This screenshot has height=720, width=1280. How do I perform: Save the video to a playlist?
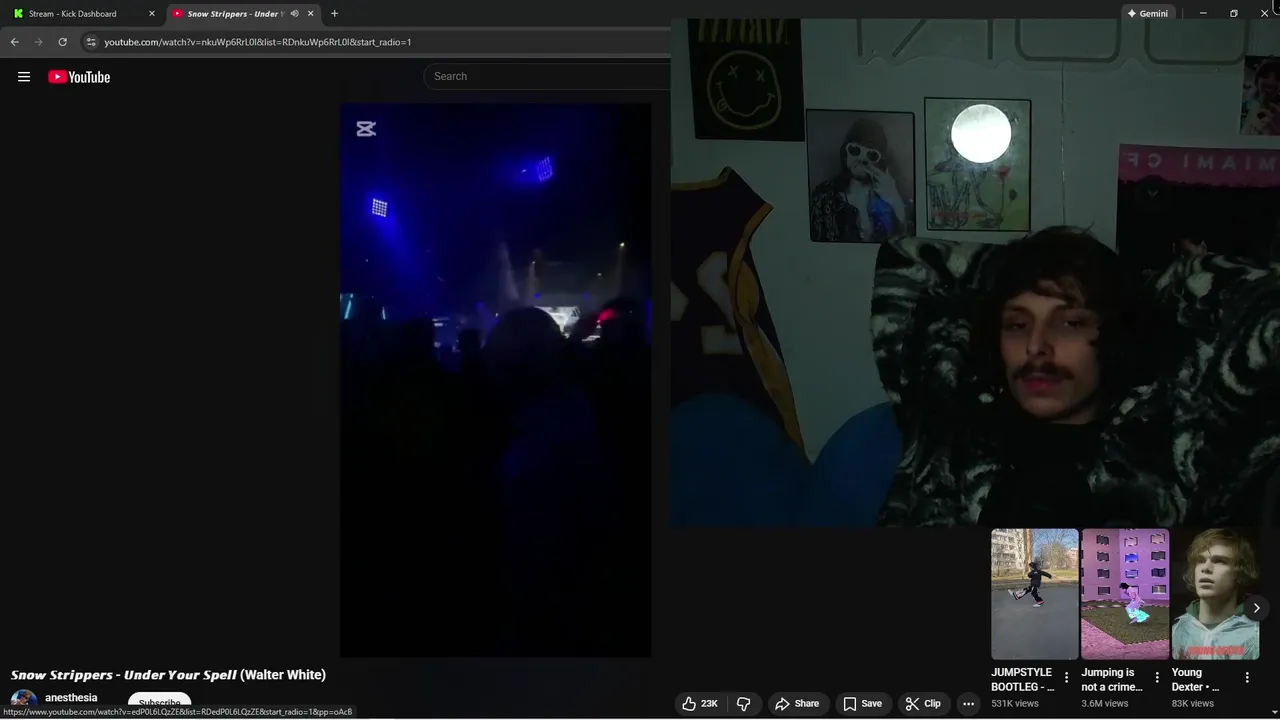(x=862, y=704)
